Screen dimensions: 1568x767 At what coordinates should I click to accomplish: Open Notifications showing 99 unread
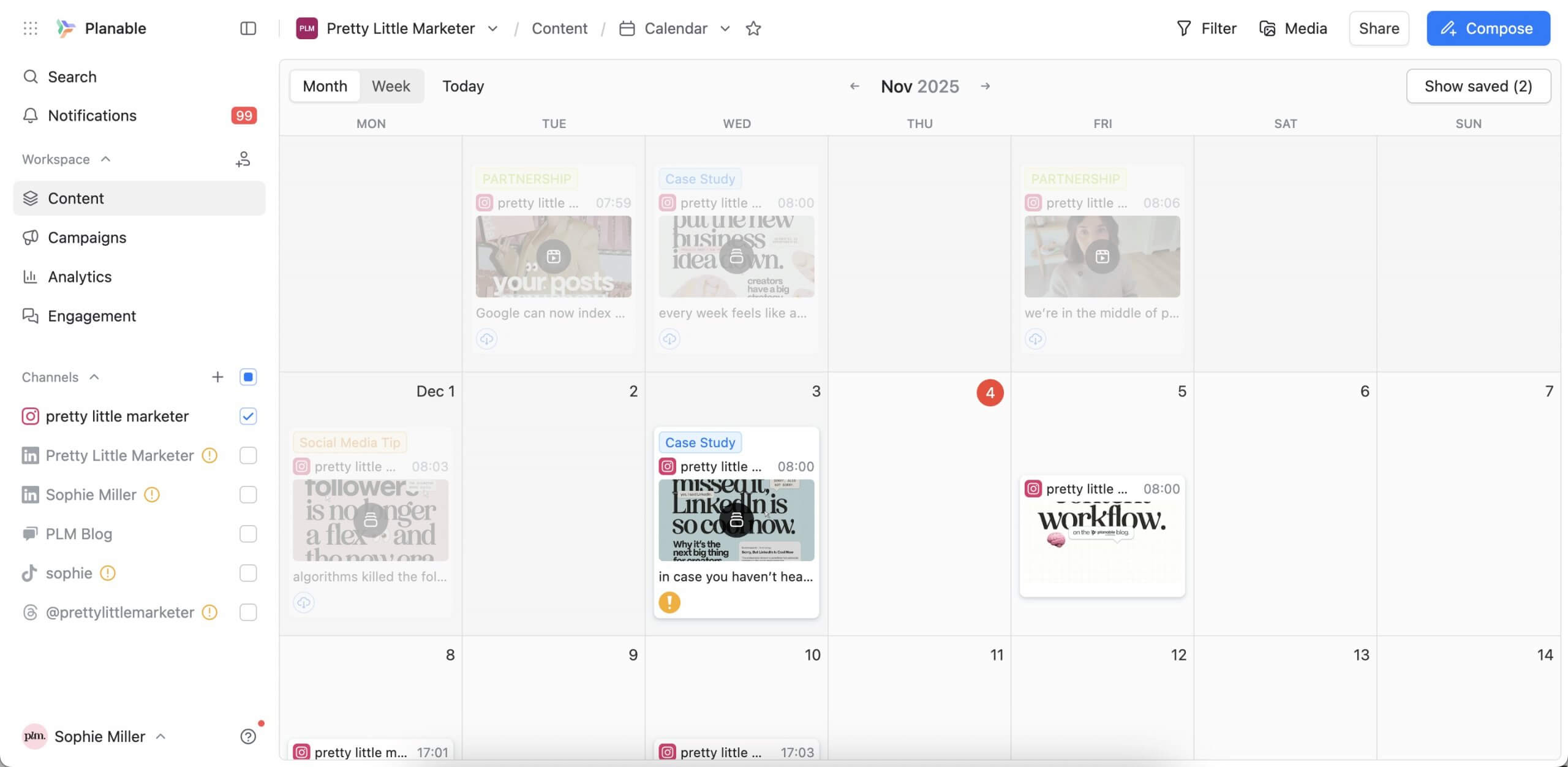click(92, 115)
